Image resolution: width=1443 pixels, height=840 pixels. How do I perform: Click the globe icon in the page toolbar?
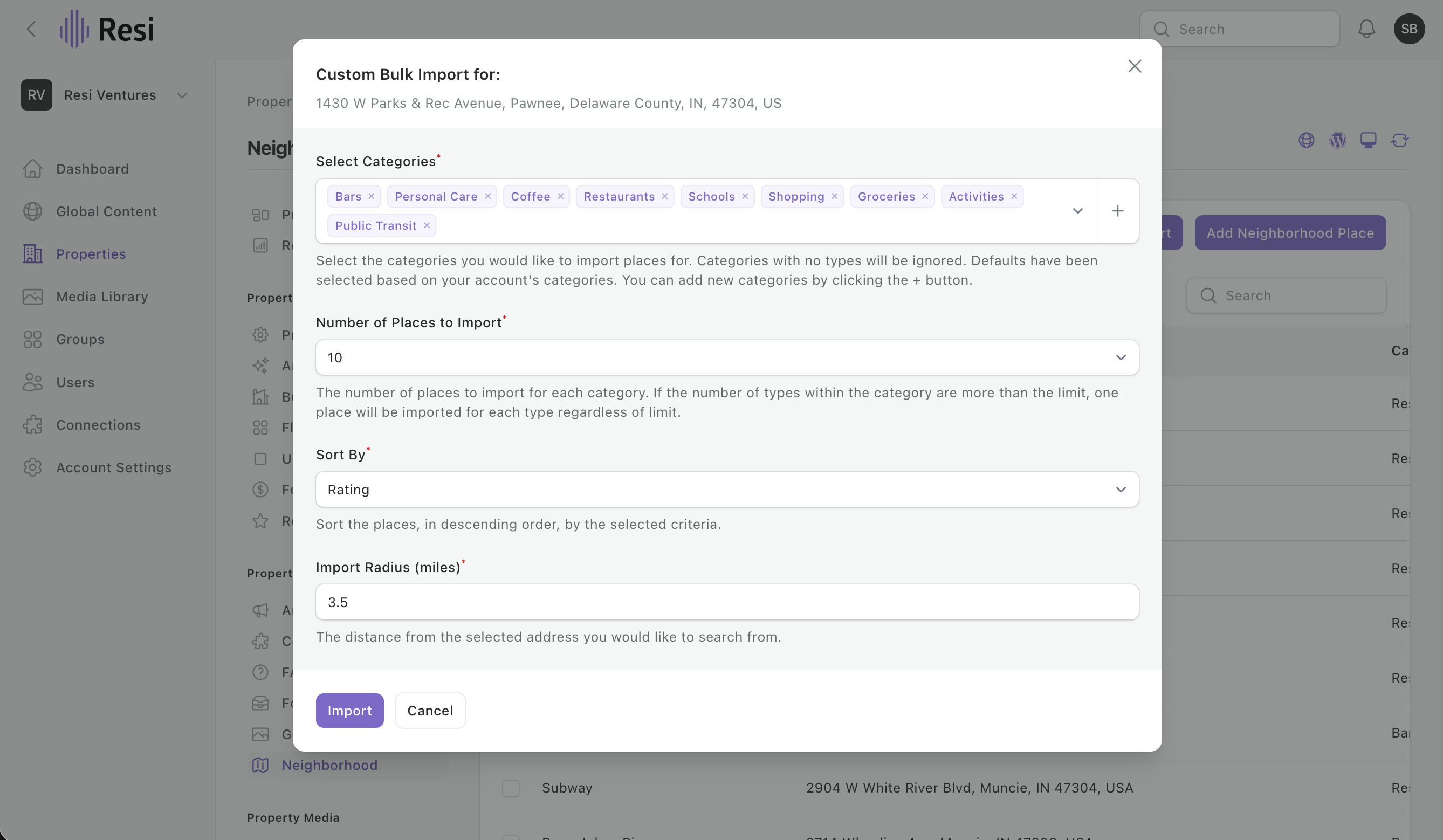click(1306, 140)
